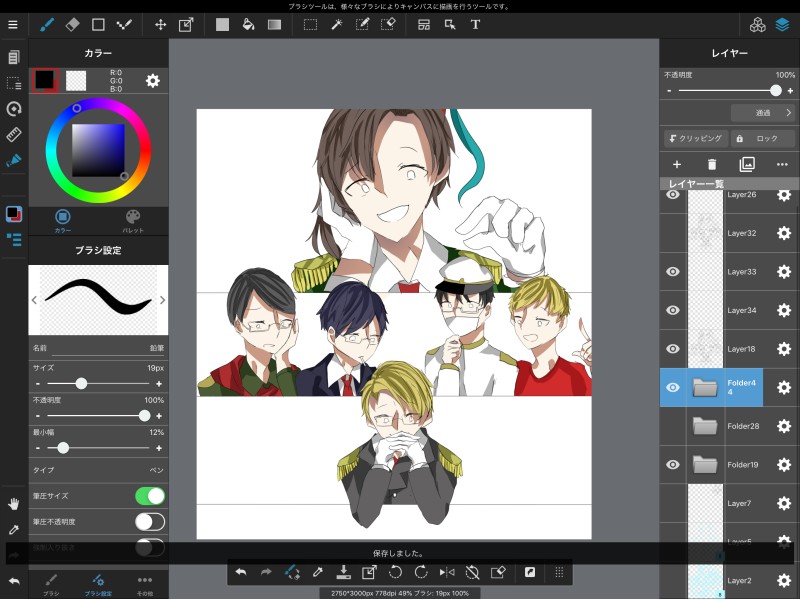
Task: Delete the selected layer with trash icon
Action: click(x=712, y=164)
